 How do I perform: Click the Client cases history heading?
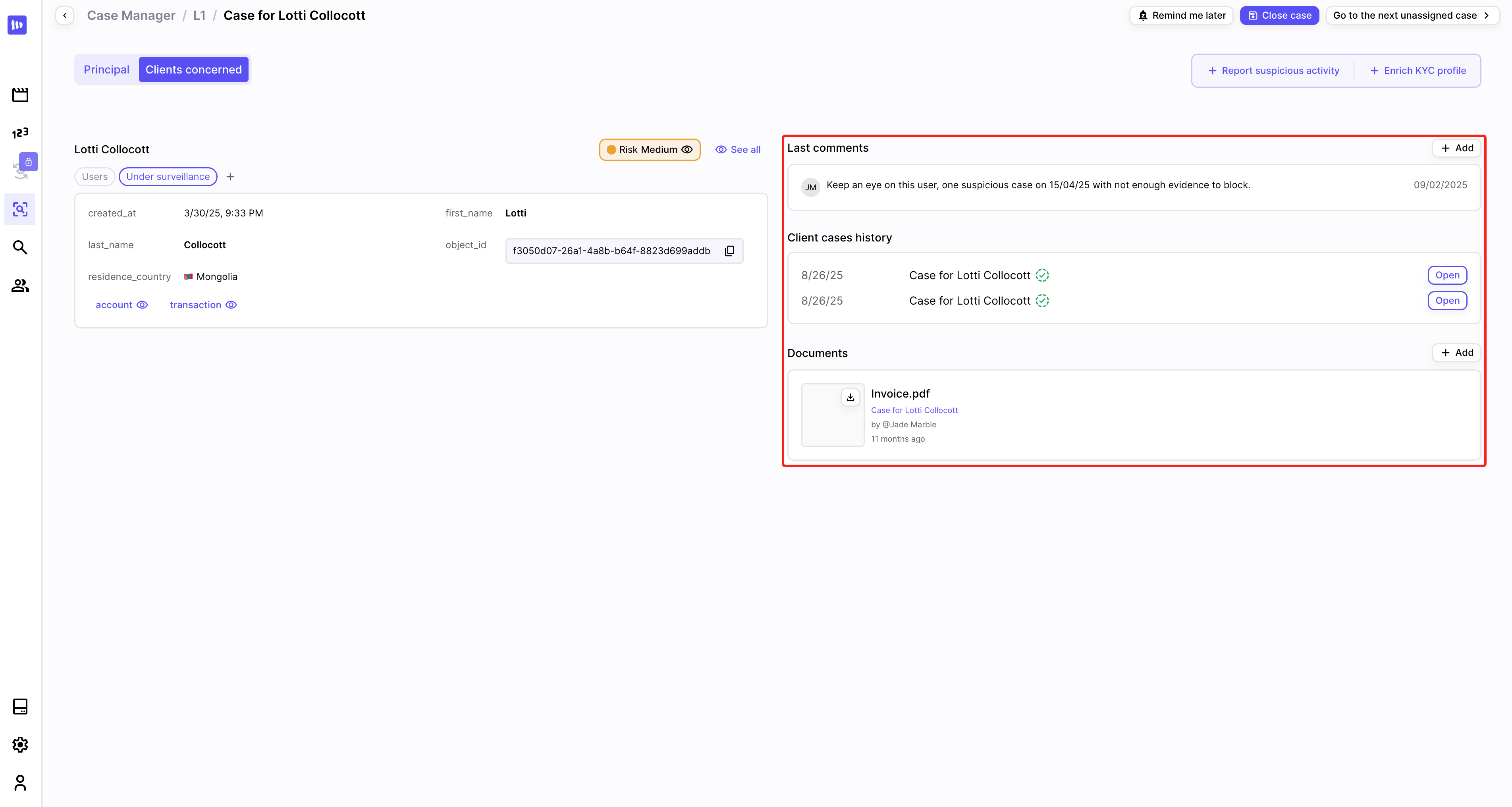coord(839,238)
